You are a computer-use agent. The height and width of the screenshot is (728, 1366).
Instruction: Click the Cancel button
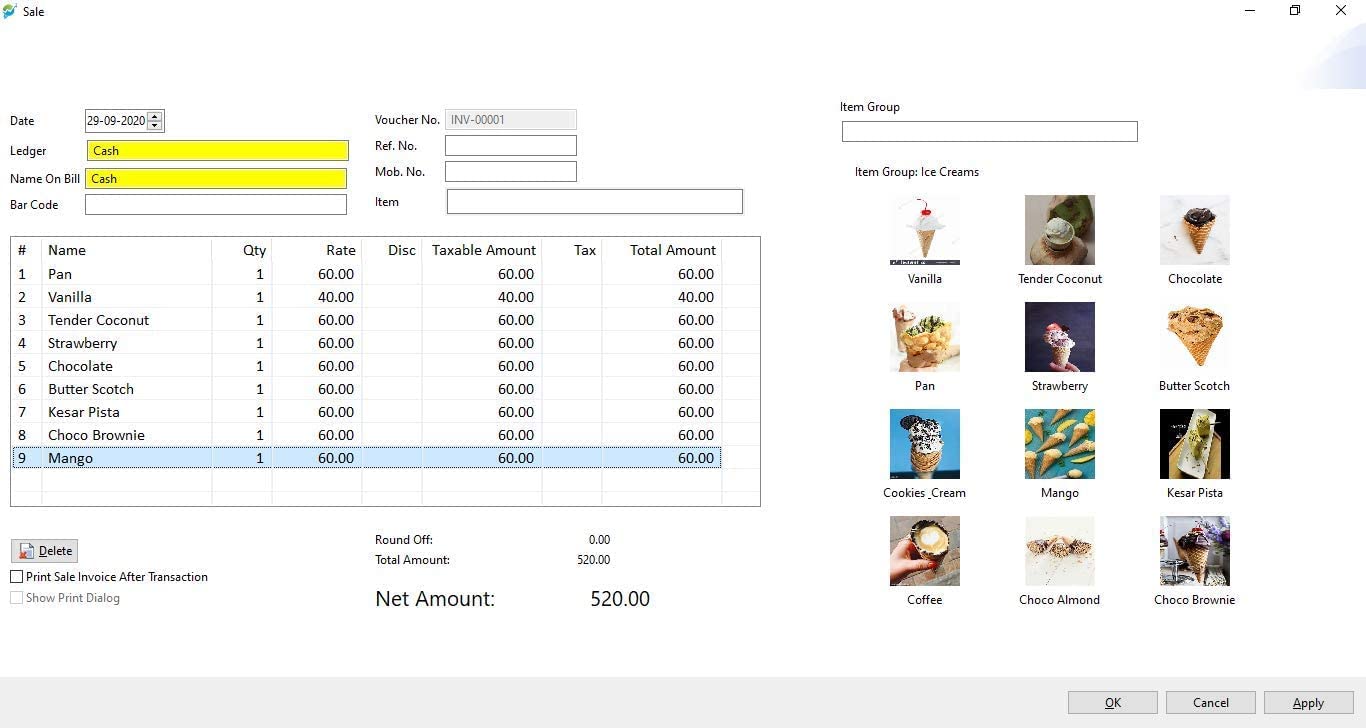(1211, 703)
